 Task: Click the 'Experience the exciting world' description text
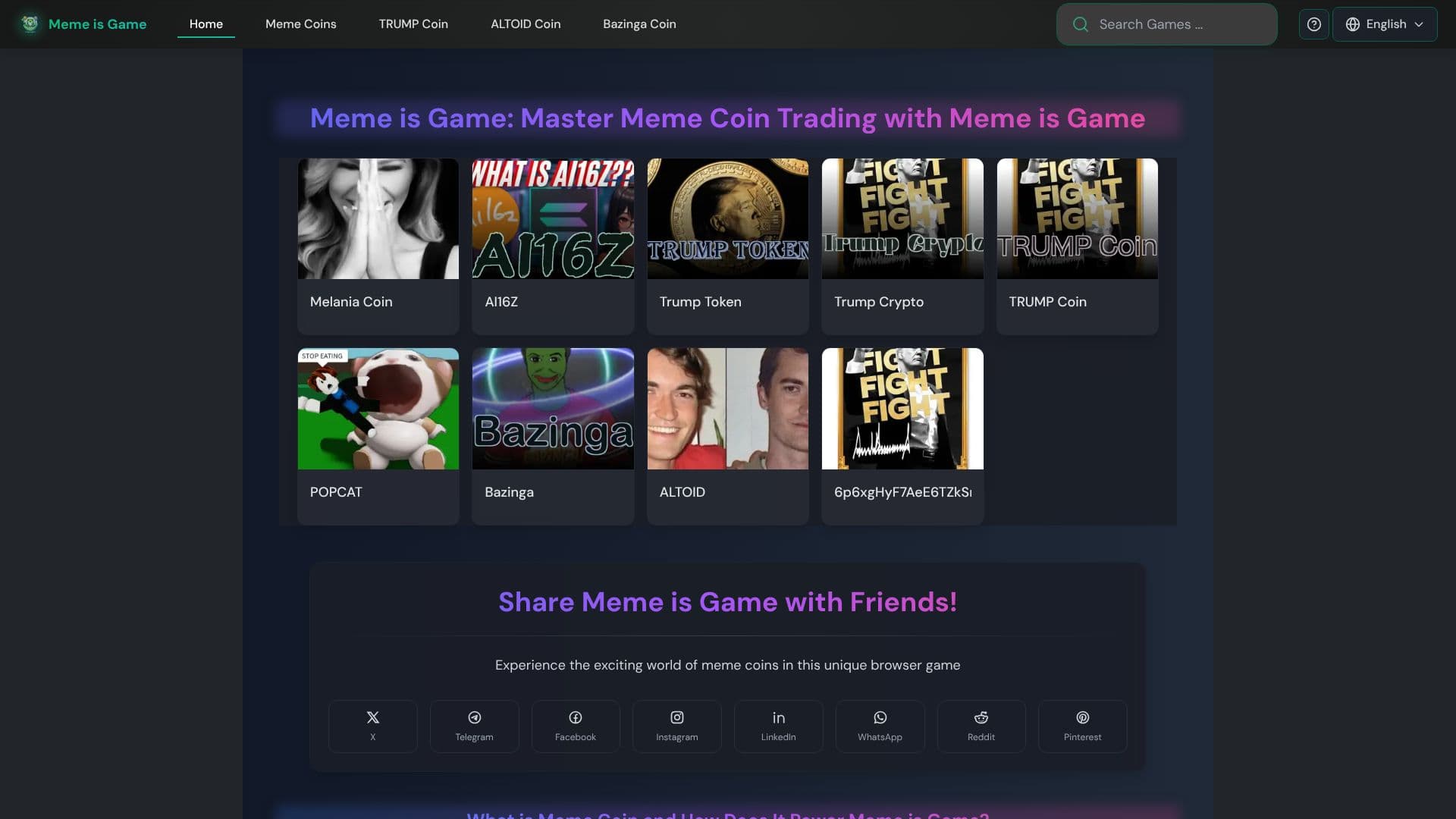tap(728, 665)
